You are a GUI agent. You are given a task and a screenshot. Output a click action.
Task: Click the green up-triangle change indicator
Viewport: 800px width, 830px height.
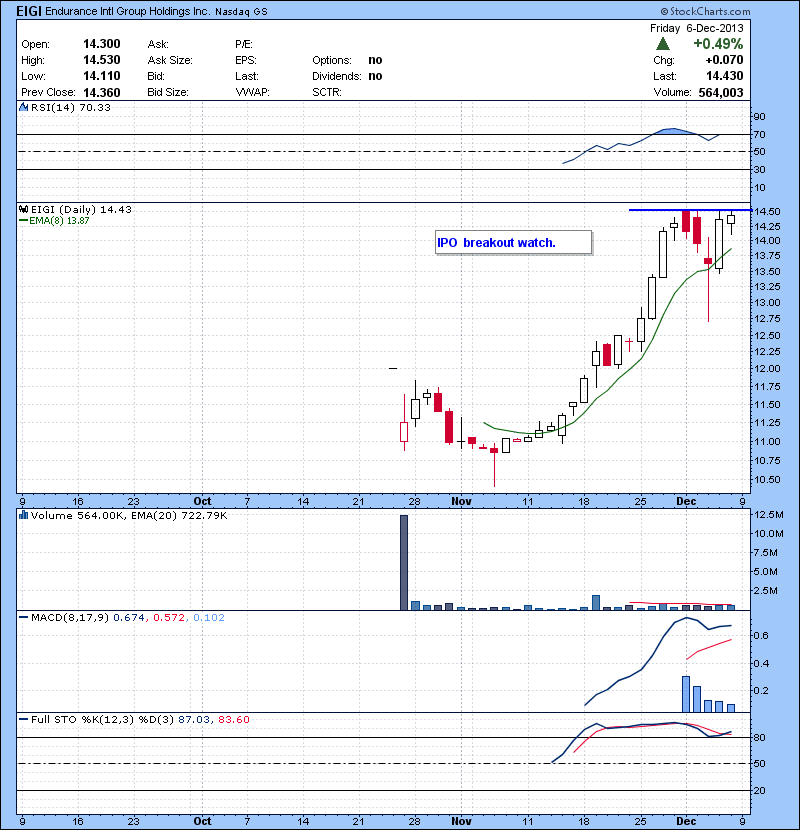(662, 43)
